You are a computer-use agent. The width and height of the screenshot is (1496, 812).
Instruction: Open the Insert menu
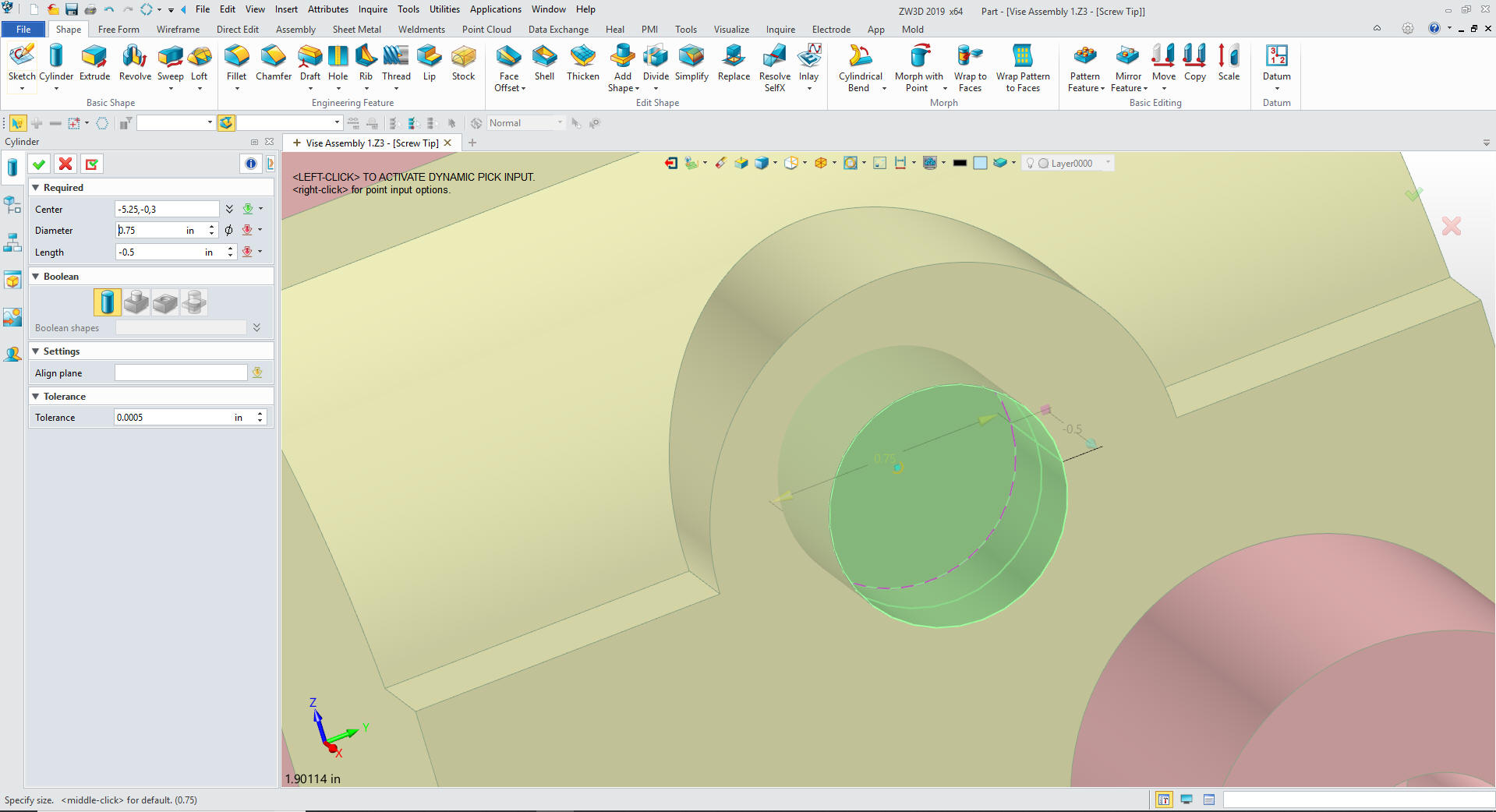[x=286, y=9]
